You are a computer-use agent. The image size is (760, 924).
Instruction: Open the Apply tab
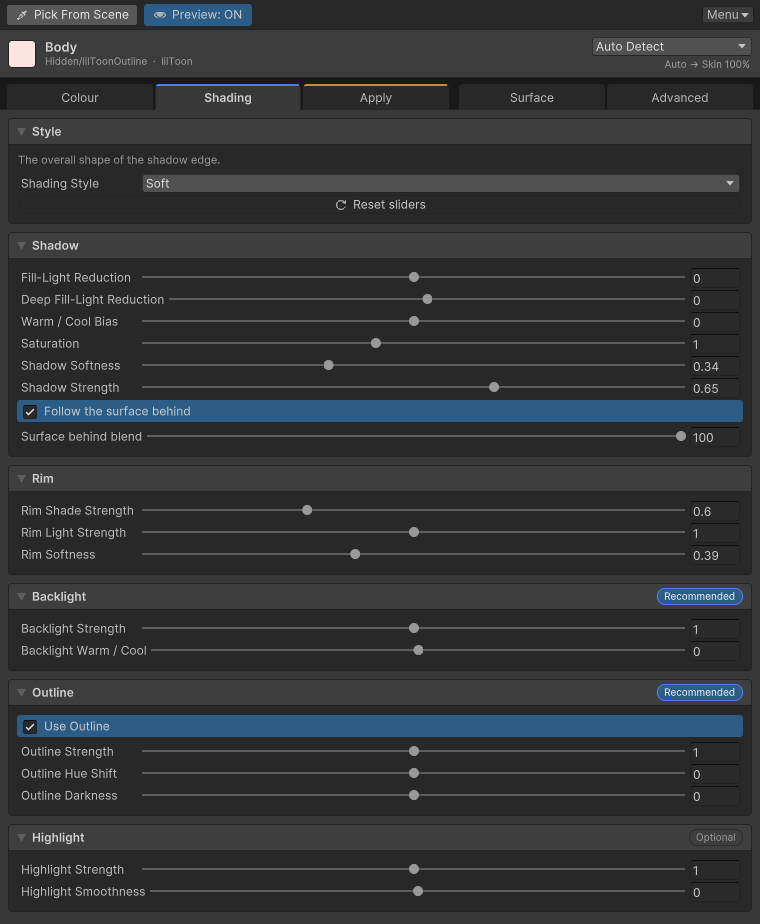[x=376, y=98]
